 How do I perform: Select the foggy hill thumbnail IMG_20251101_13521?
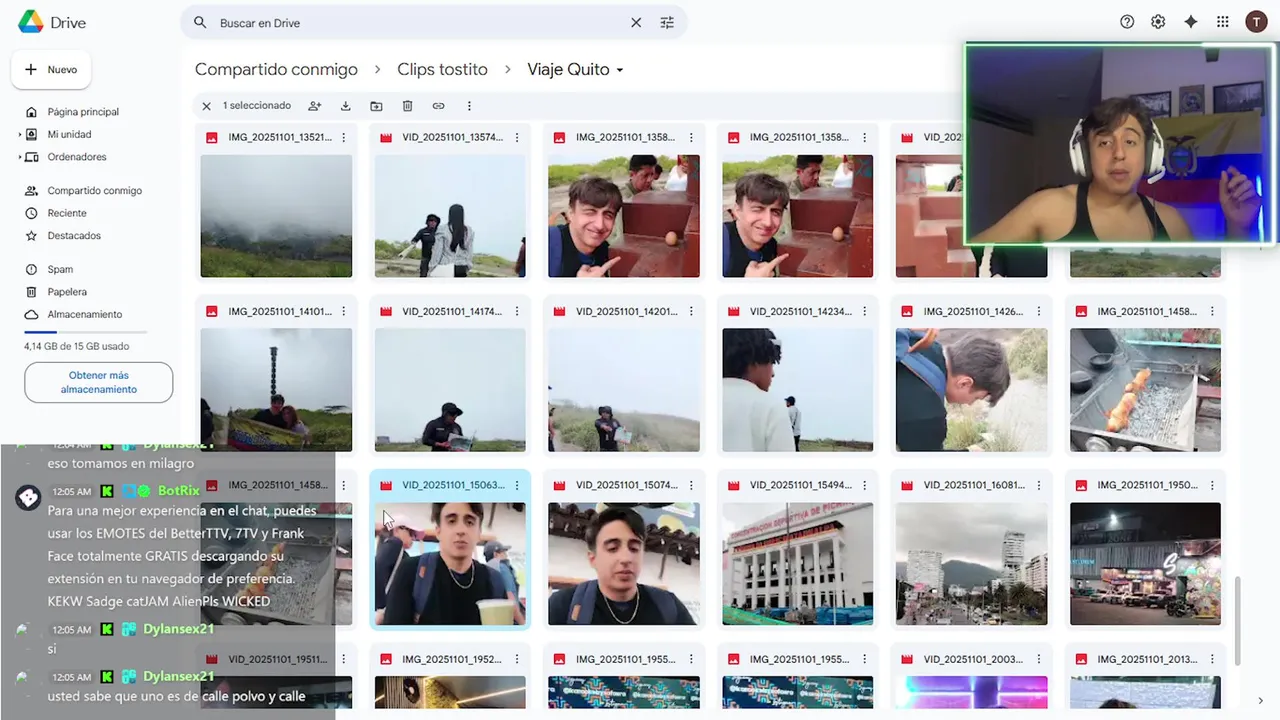click(x=276, y=216)
